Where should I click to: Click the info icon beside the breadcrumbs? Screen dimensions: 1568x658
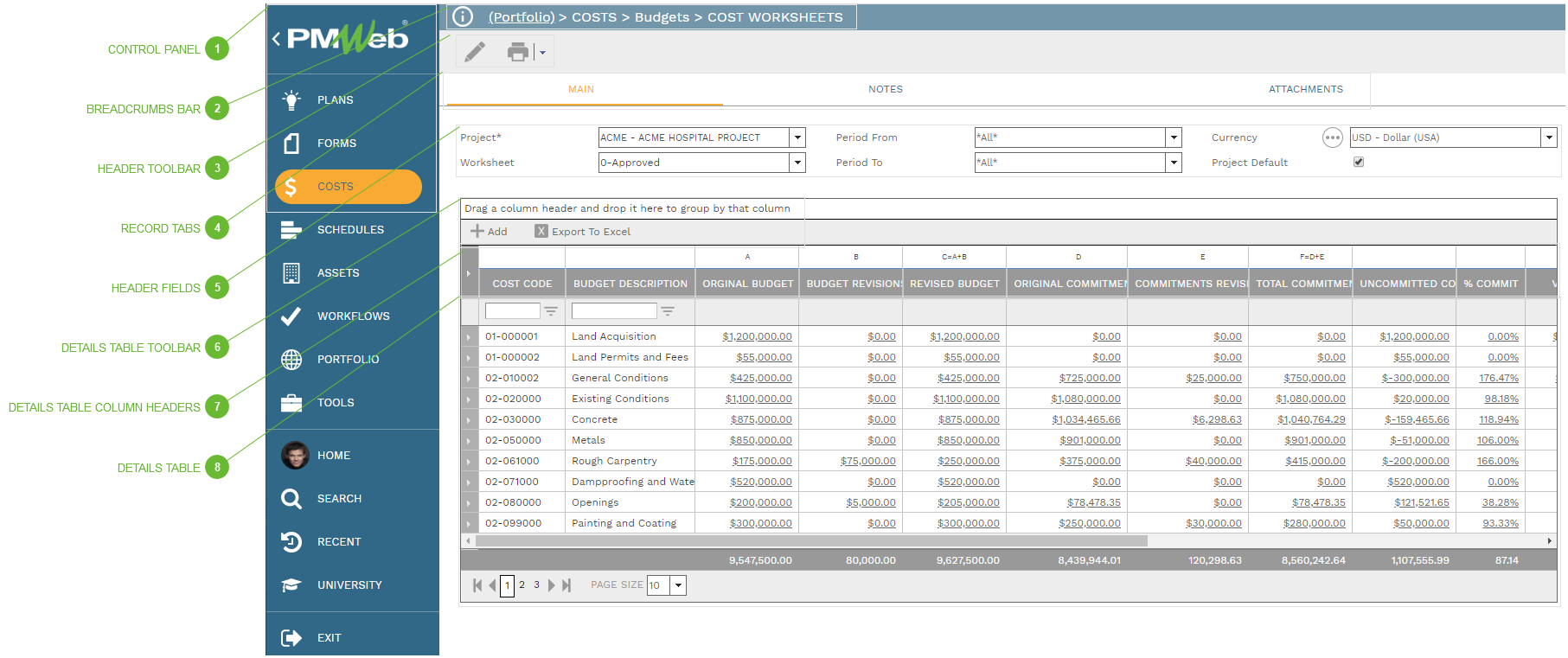463,16
